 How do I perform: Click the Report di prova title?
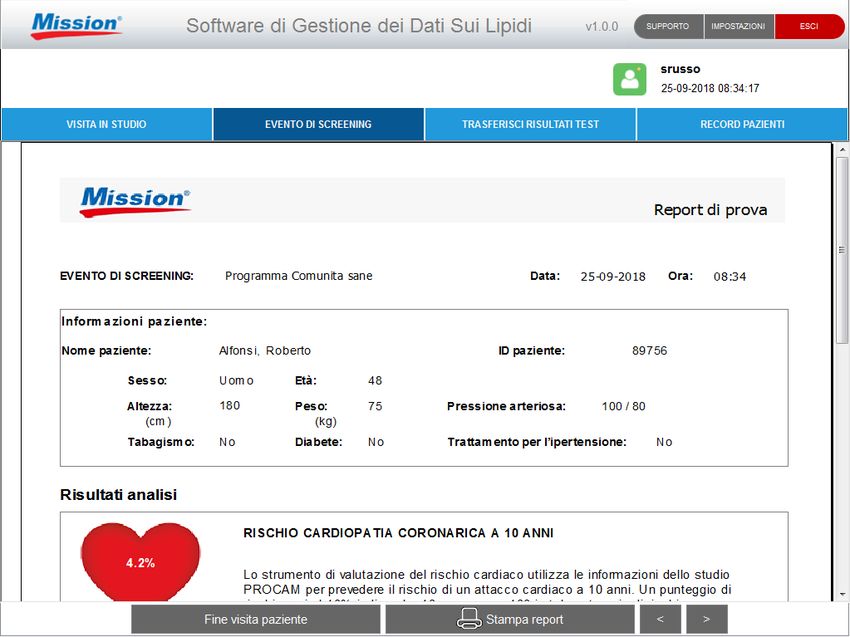click(710, 210)
